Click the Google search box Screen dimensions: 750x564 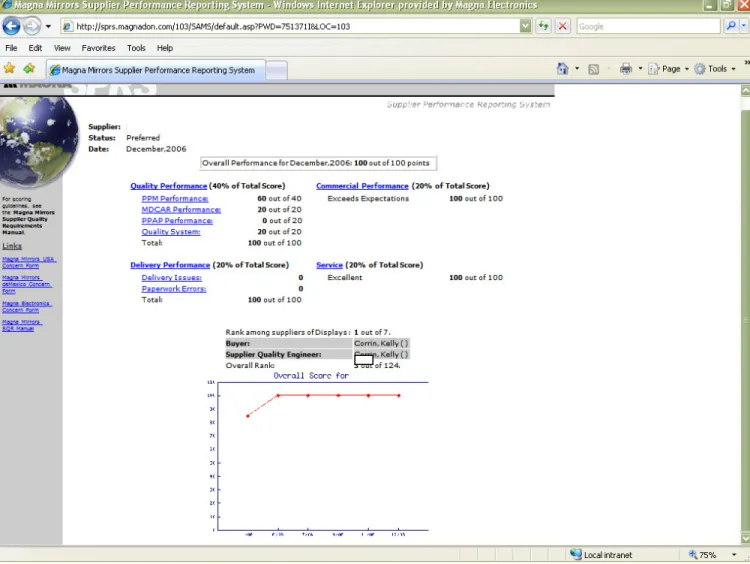click(x=648, y=26)
